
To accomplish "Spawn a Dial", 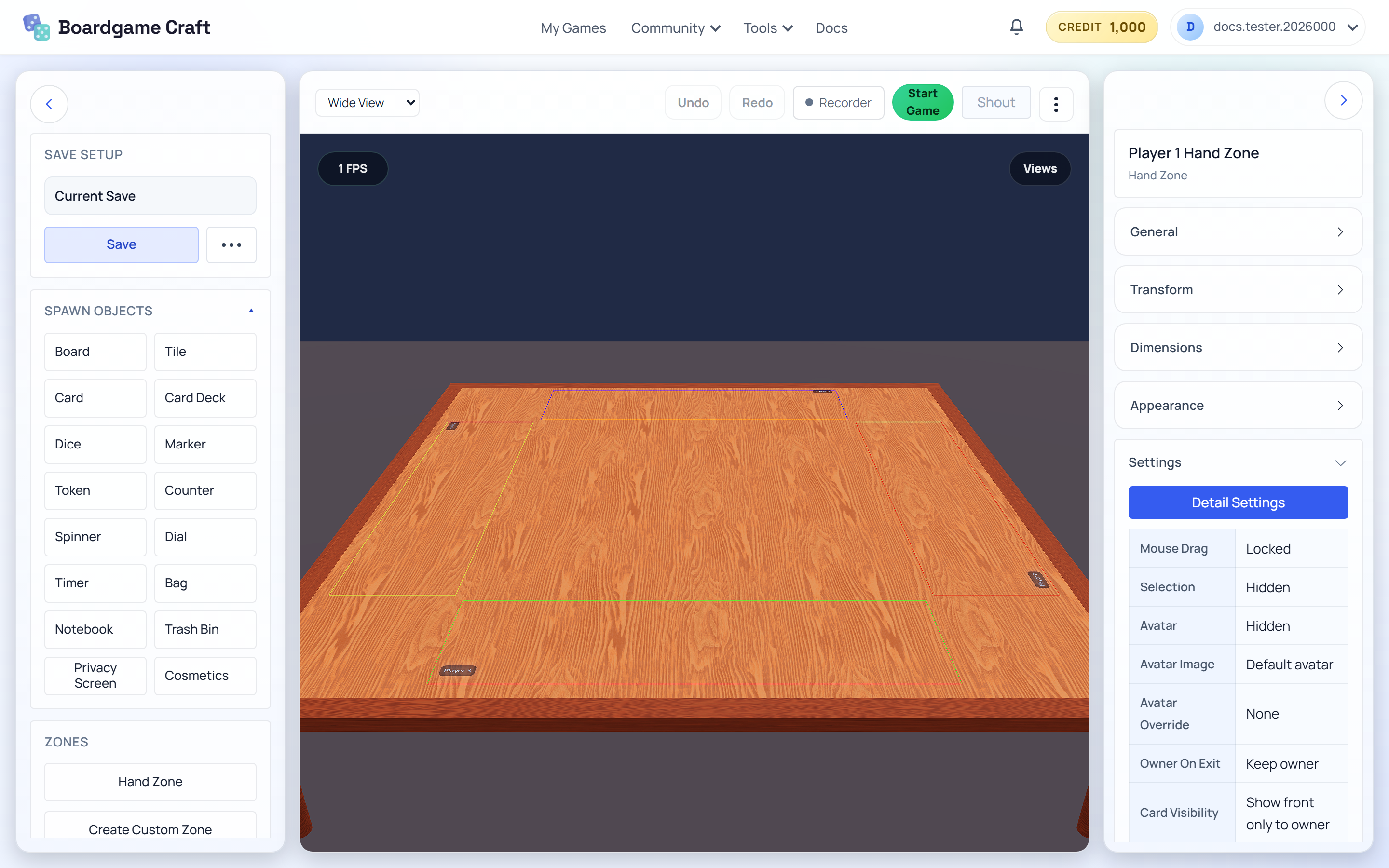I will click(205, 537).
